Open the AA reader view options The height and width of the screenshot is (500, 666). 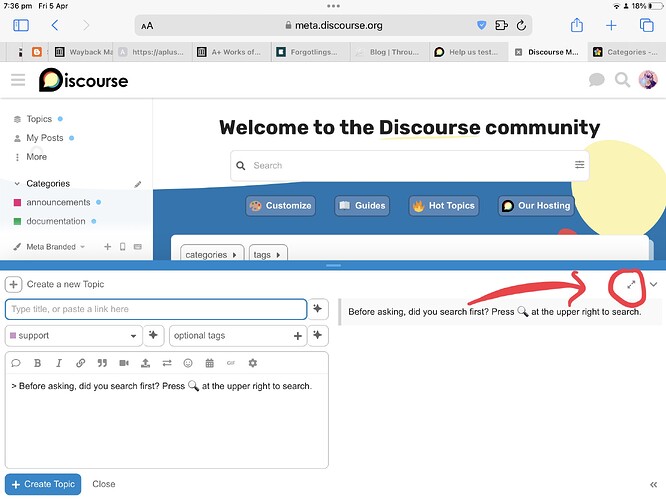click(147, 26)
